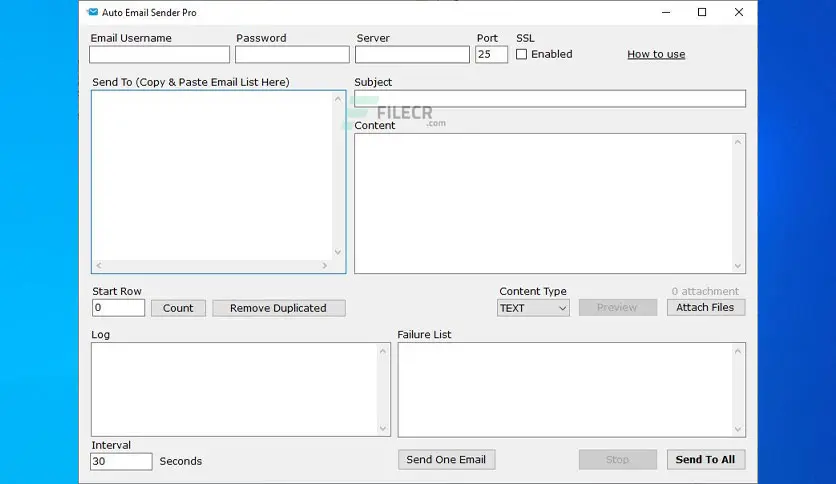This screenshot has height=484, width=836.
Task: Select the Port number field
Action: pos(491,54)
